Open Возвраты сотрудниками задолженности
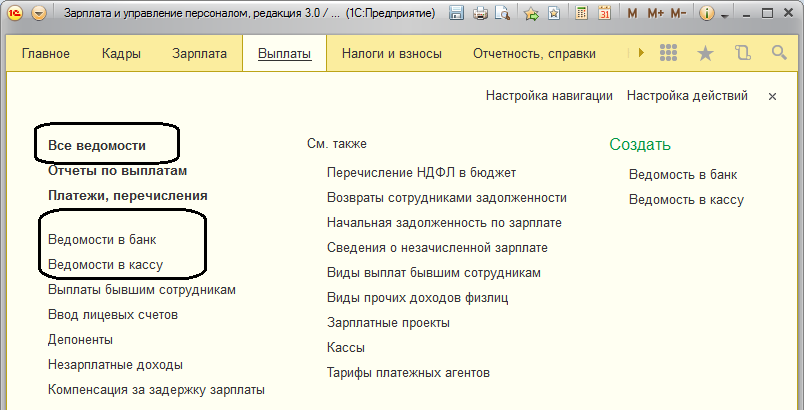 pyautogui.click(x=447, y=198)
